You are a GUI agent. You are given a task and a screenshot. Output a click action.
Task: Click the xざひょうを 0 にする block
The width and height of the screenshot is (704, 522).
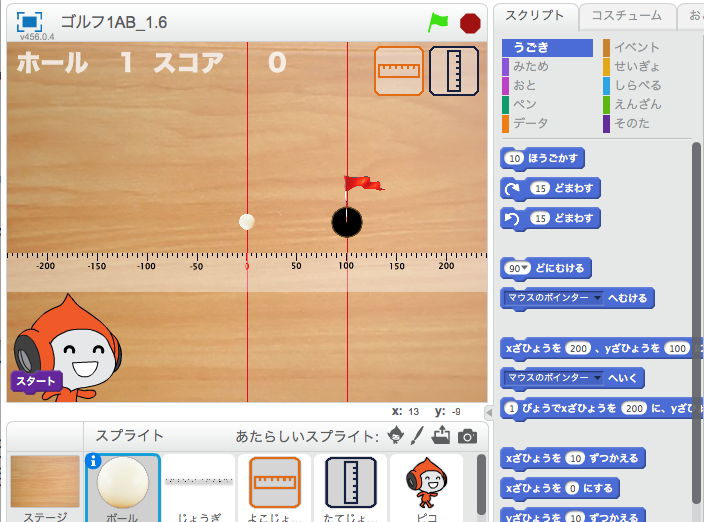559,488
